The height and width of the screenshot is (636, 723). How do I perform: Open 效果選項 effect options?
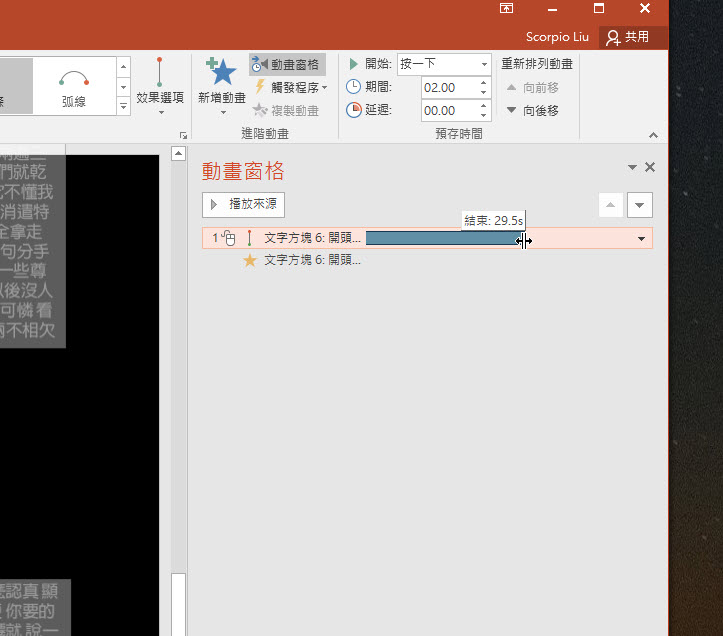click(x=160, y=85)
